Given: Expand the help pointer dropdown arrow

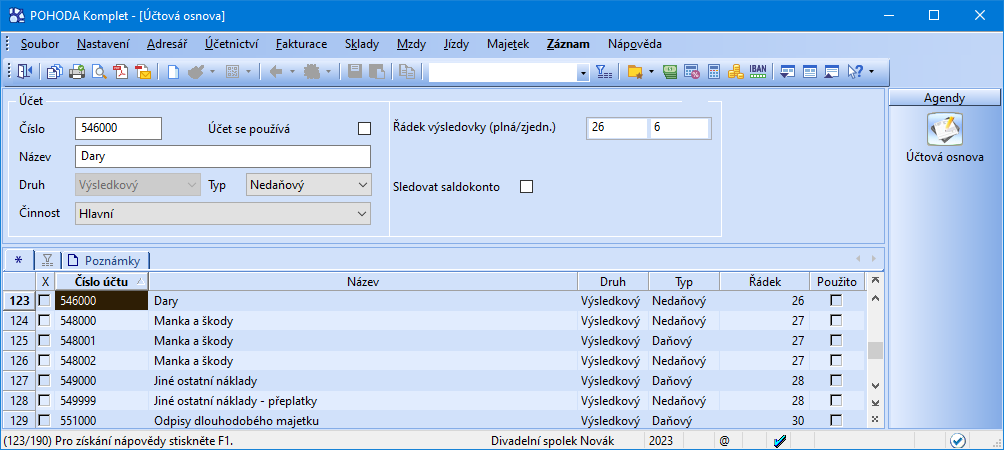Looking at the screenshot, I should (x=872, y=72).
